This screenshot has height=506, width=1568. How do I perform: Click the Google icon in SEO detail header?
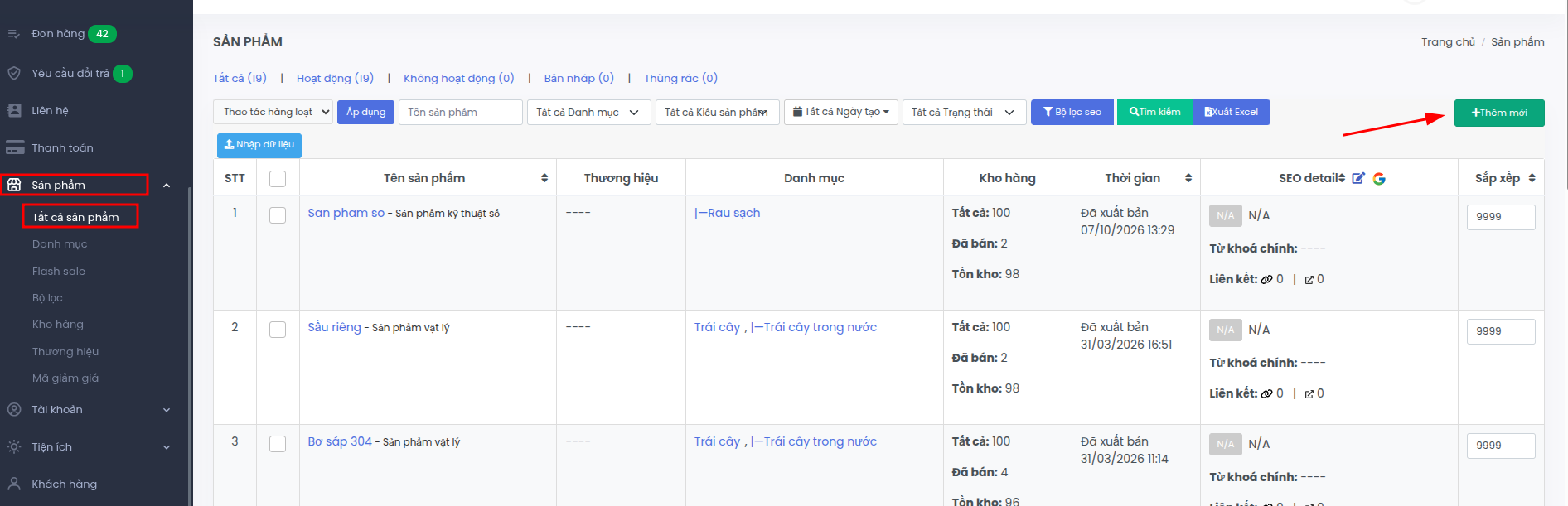1379,178
